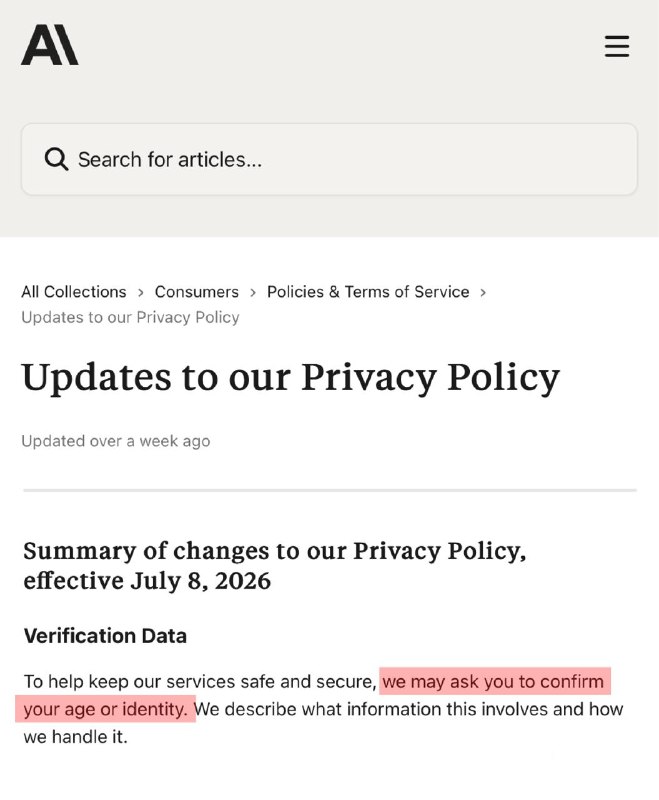
Task: Click the chevron after All Collections
Action: tap(141, 292)
